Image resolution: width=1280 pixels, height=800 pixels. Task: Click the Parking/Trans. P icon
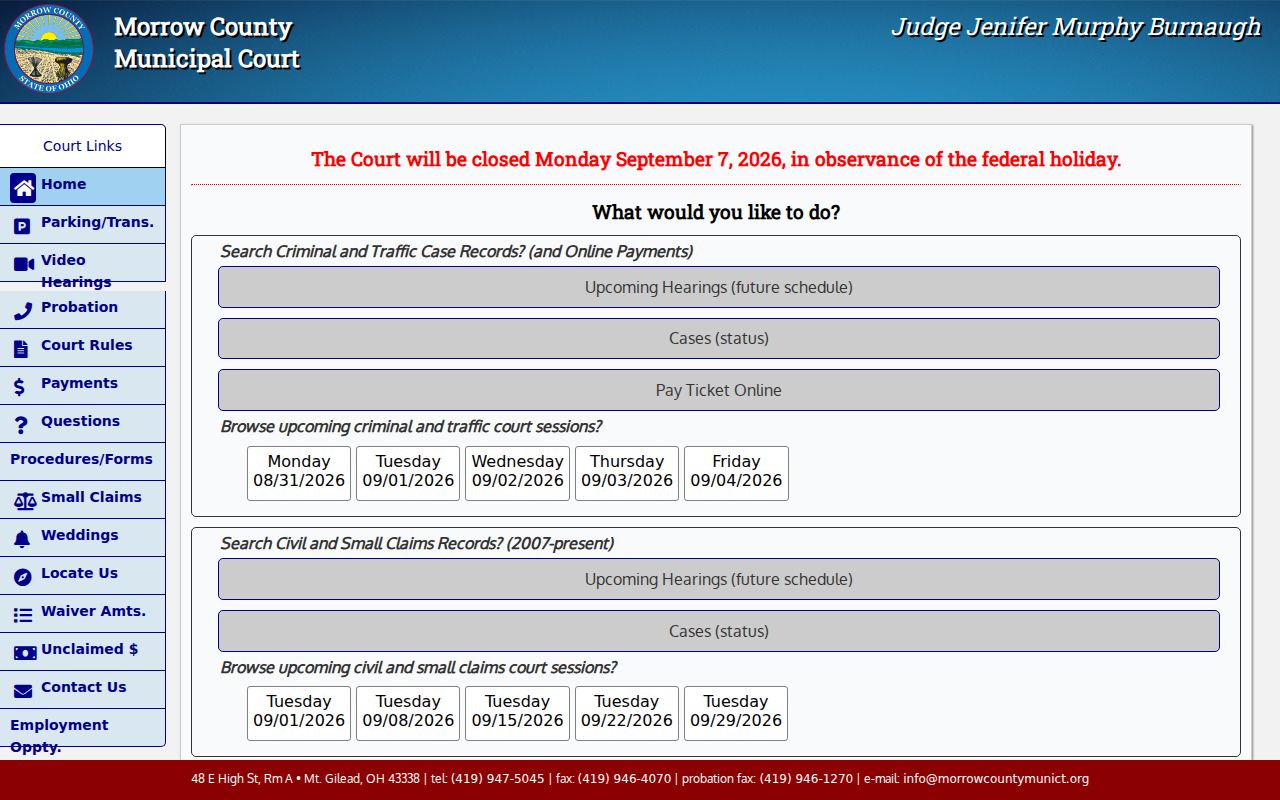point(22,226)
